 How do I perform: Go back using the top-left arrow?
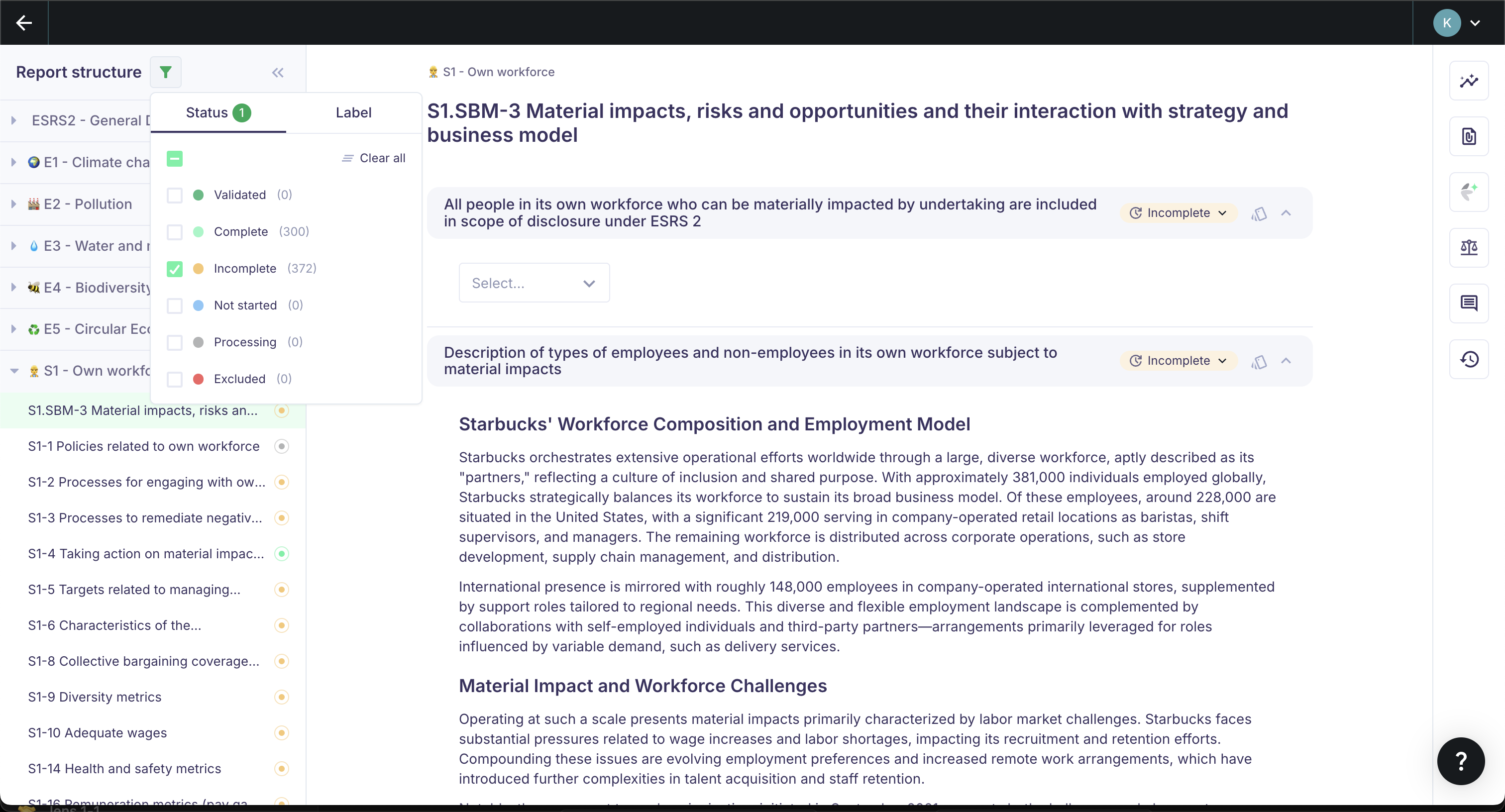point(24,23)
